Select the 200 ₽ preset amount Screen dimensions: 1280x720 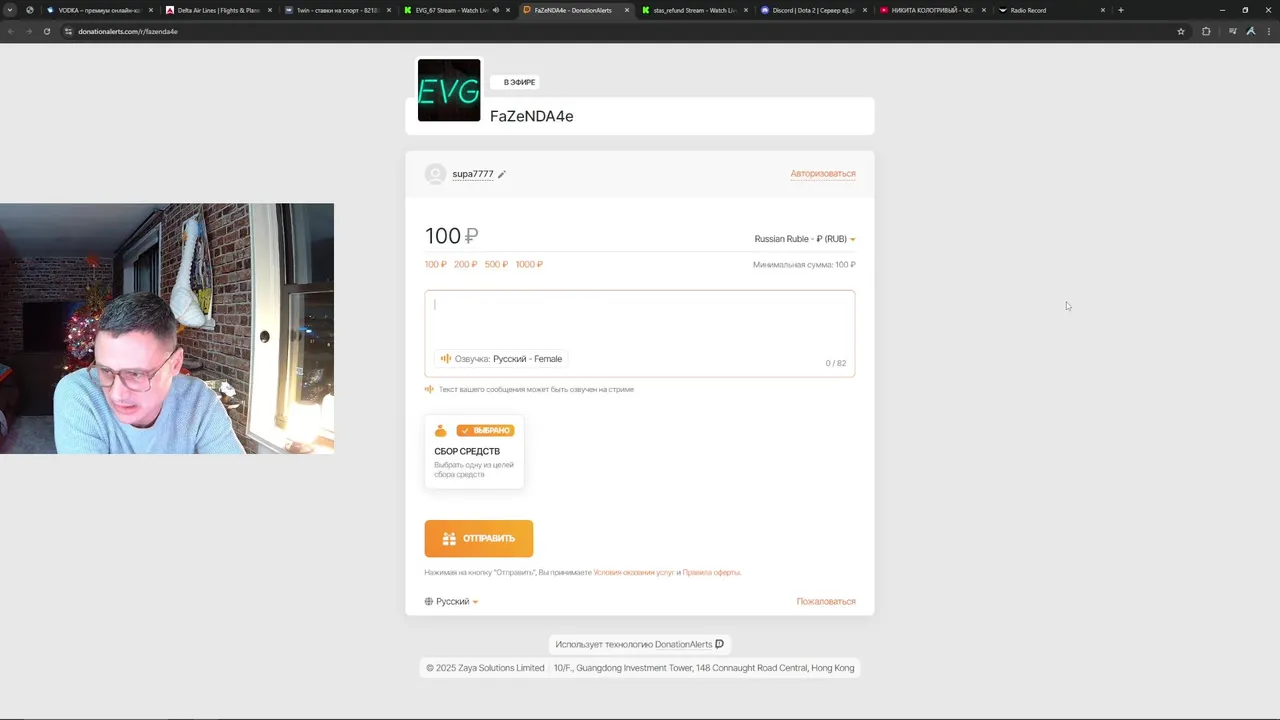(x=466, y=265)
